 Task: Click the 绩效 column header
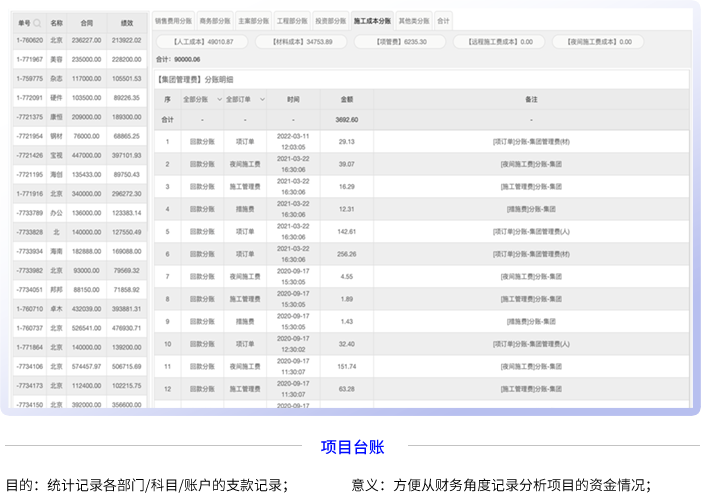[126, 22]
